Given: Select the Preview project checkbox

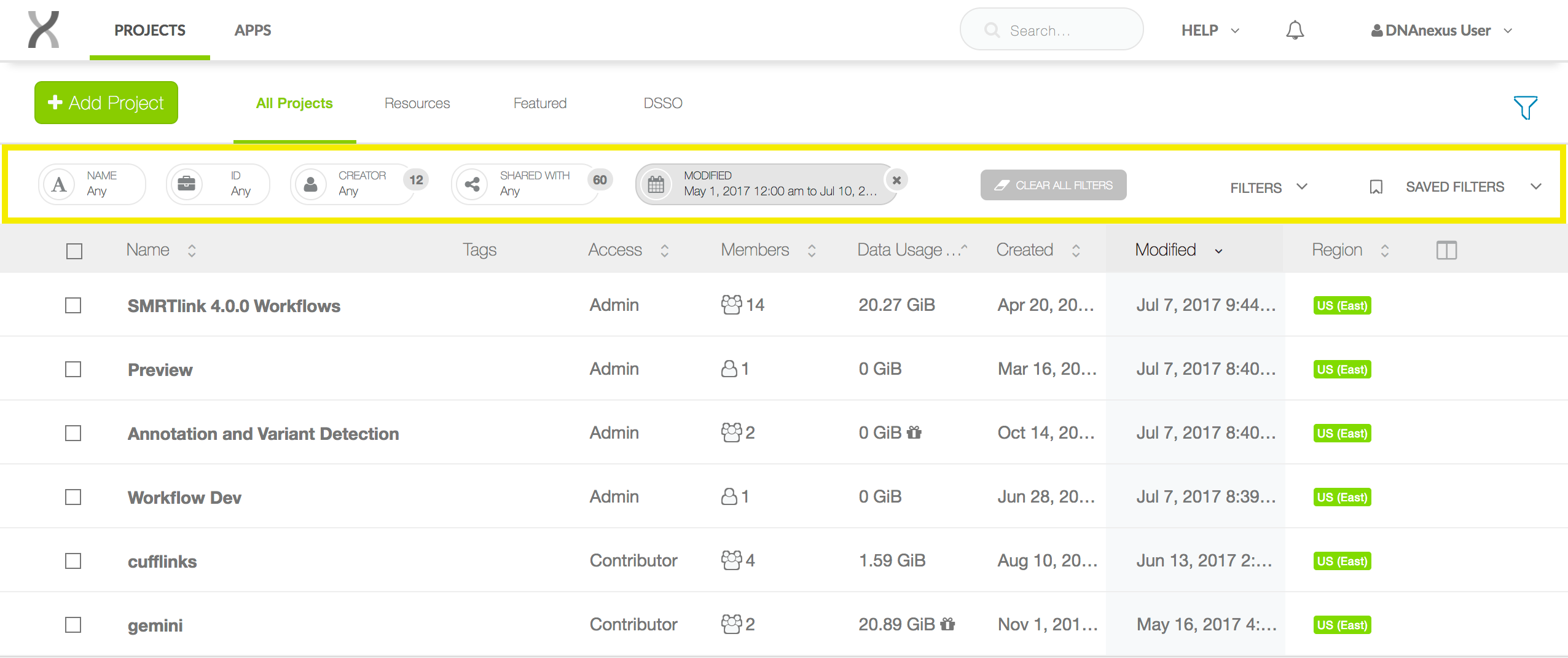Looking at the screenshot, I should tap(73, 369).
